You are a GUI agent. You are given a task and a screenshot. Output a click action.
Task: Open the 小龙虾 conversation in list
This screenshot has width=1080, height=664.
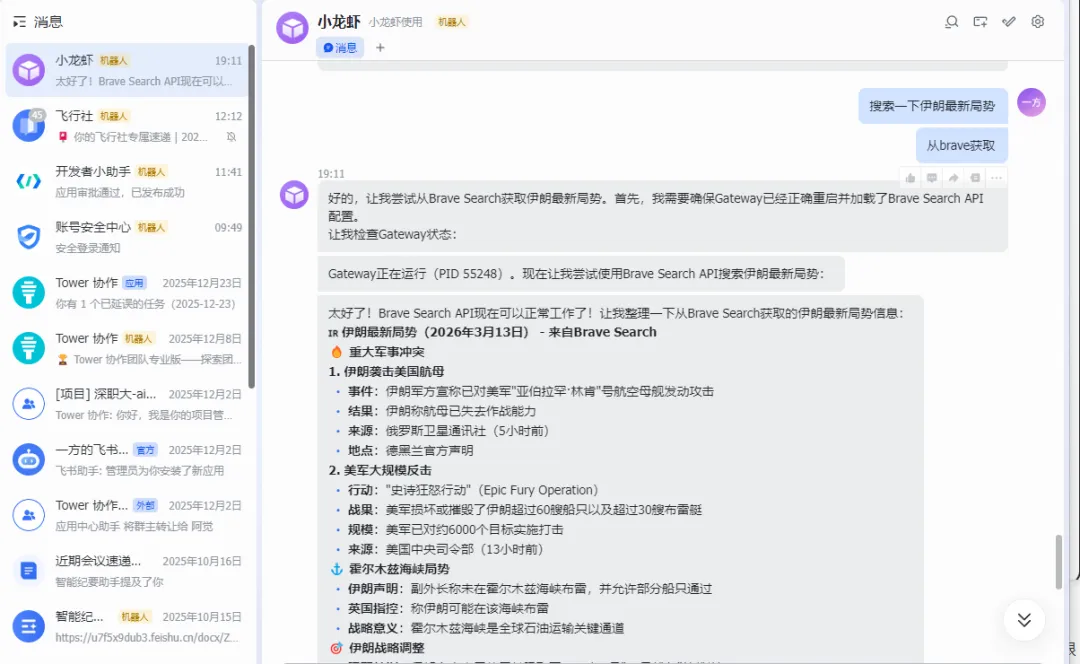127,70
